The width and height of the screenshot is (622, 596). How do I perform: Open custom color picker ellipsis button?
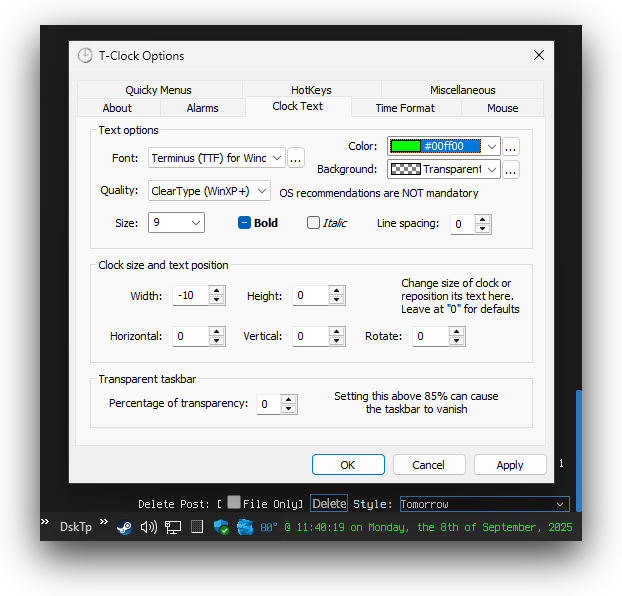[511, 147]
